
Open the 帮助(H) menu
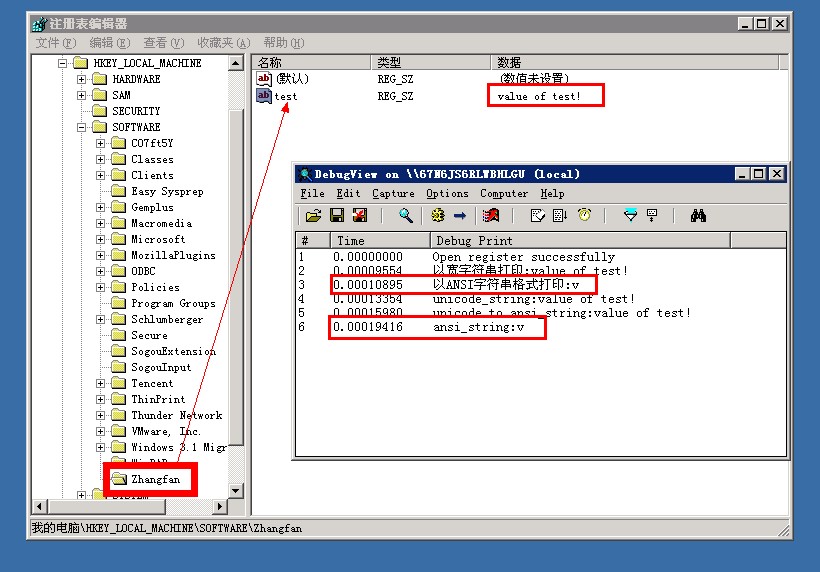(284, 43)
